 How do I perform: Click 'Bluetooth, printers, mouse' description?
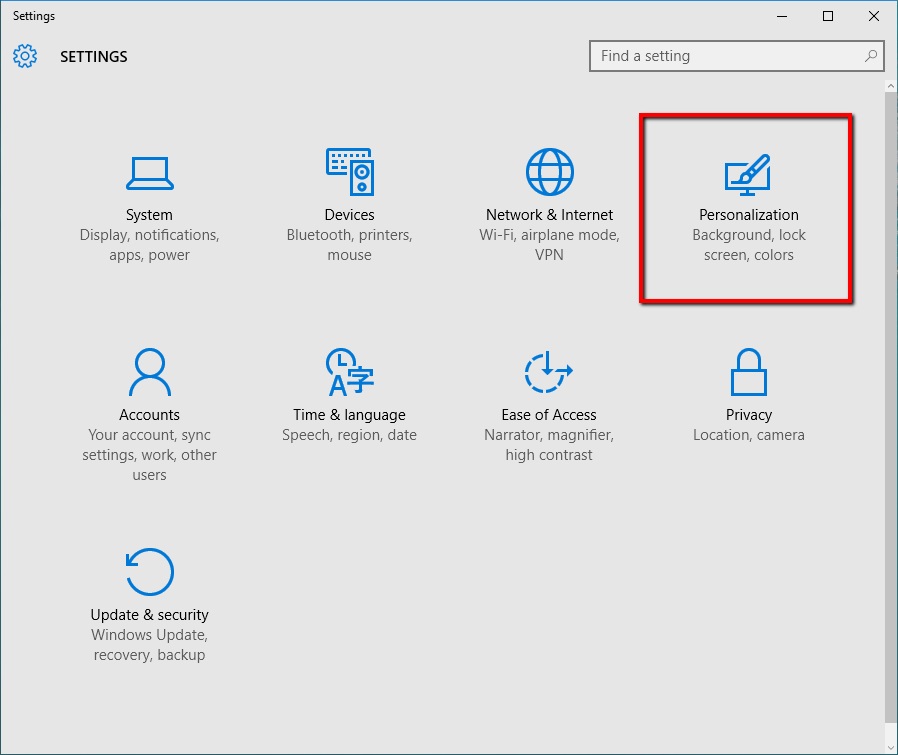pos(349,245)
